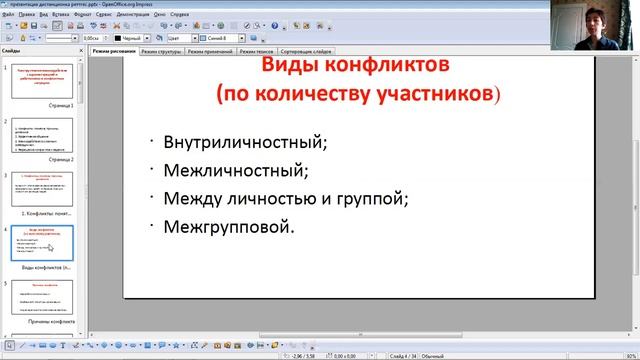Open the Окно menu
The height and width of the screenshot is (360, 640).
click(160, 14)
